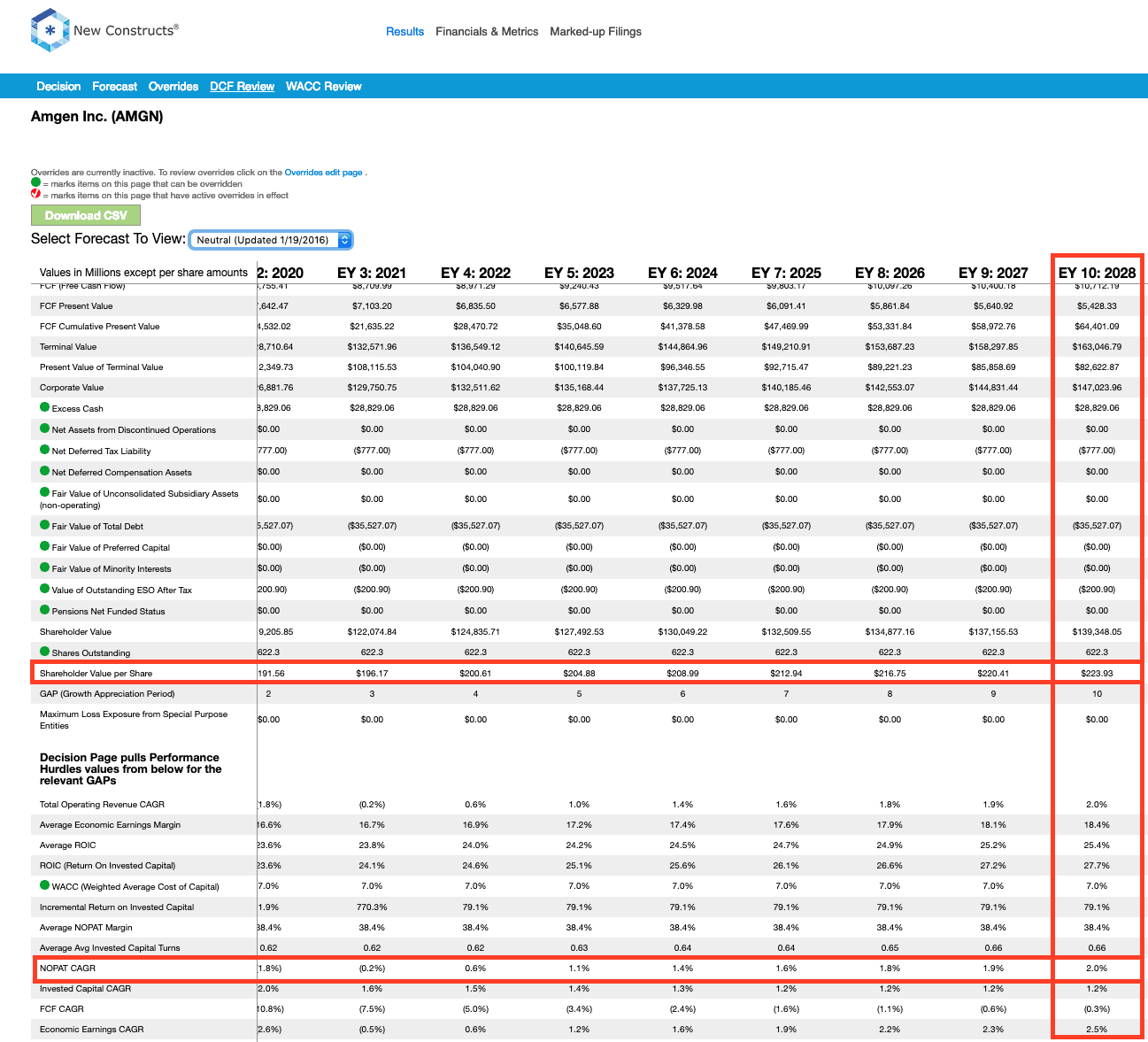Click the Amgen Inc. (AMGN) heading
This screenshot has width=1148, height=1042.
96,116
